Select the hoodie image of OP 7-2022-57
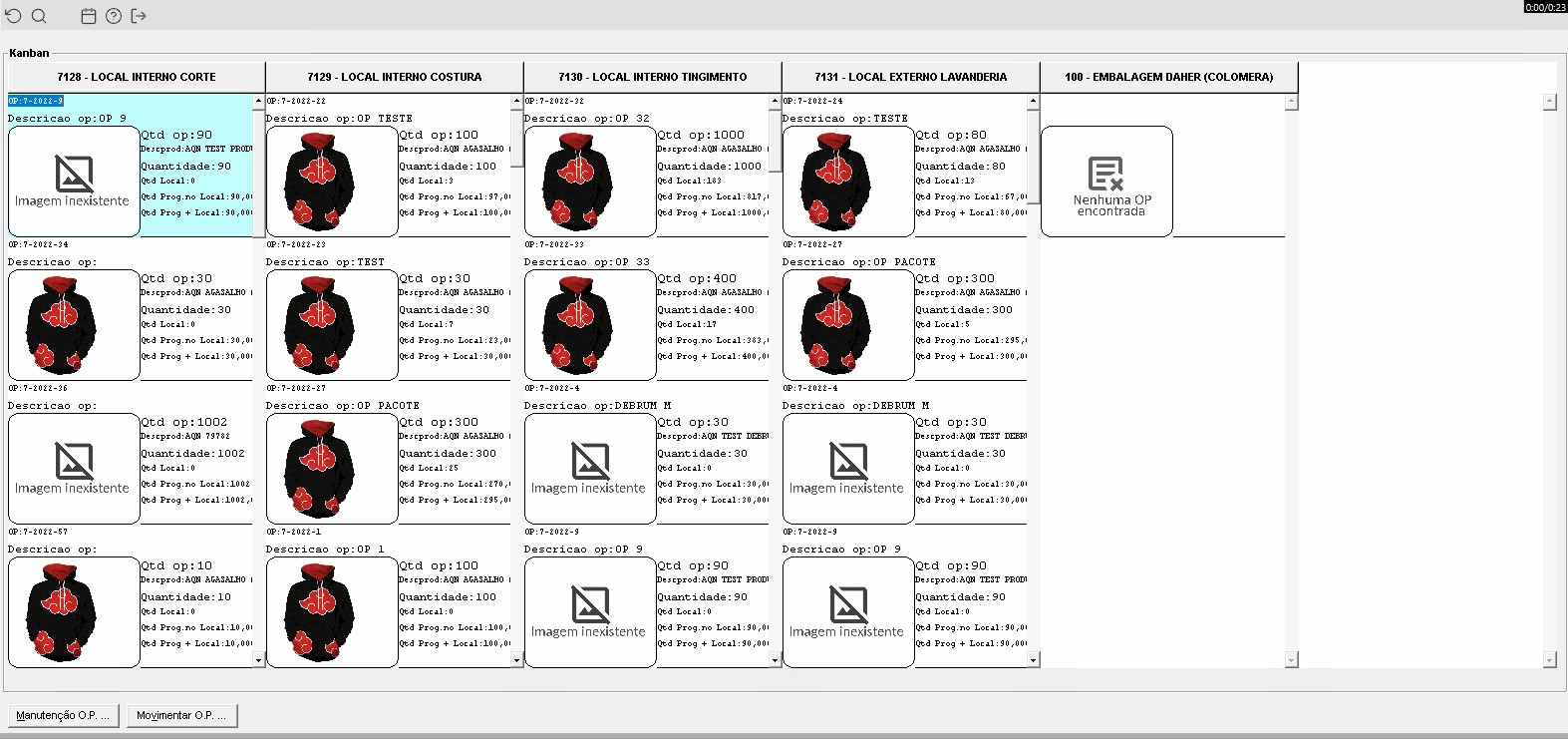 (x=74, y=612)
